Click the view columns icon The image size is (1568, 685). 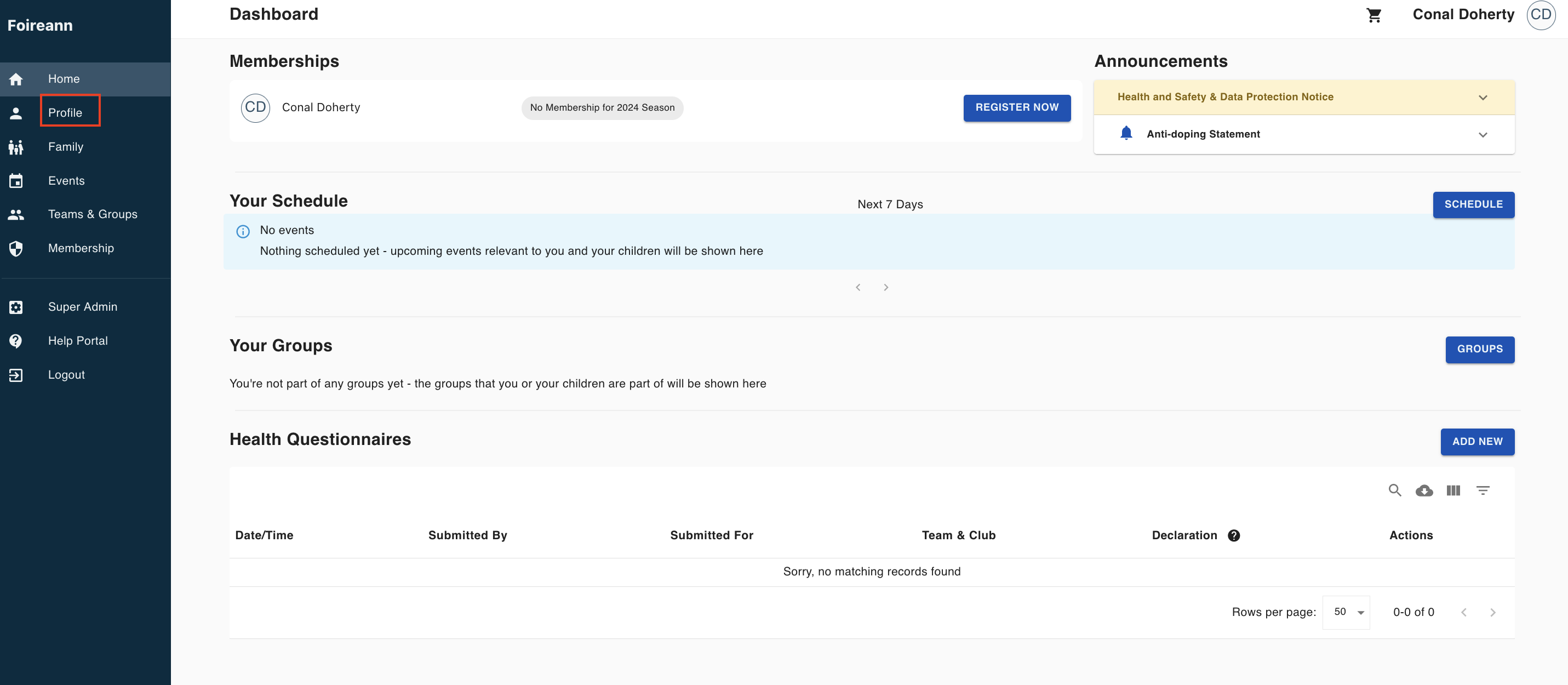pyautogui.click(x=1453, y=491)
